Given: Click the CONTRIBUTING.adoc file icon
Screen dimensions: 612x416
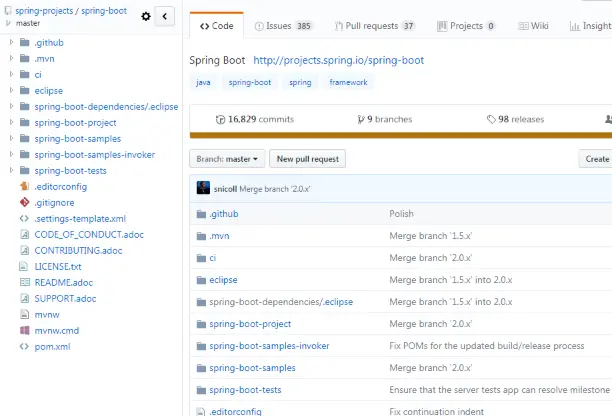Looking at the screenshot, I should coord(25,251).
